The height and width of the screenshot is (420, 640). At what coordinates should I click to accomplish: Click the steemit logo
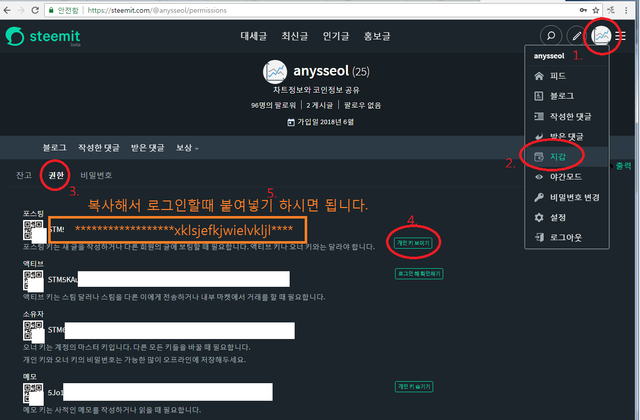click(x=43, y=36)
